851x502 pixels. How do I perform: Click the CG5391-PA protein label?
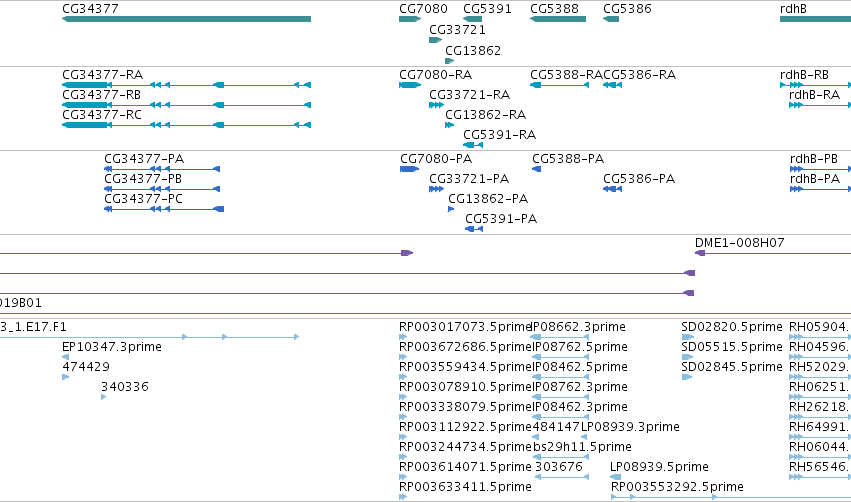pos(501,219)
